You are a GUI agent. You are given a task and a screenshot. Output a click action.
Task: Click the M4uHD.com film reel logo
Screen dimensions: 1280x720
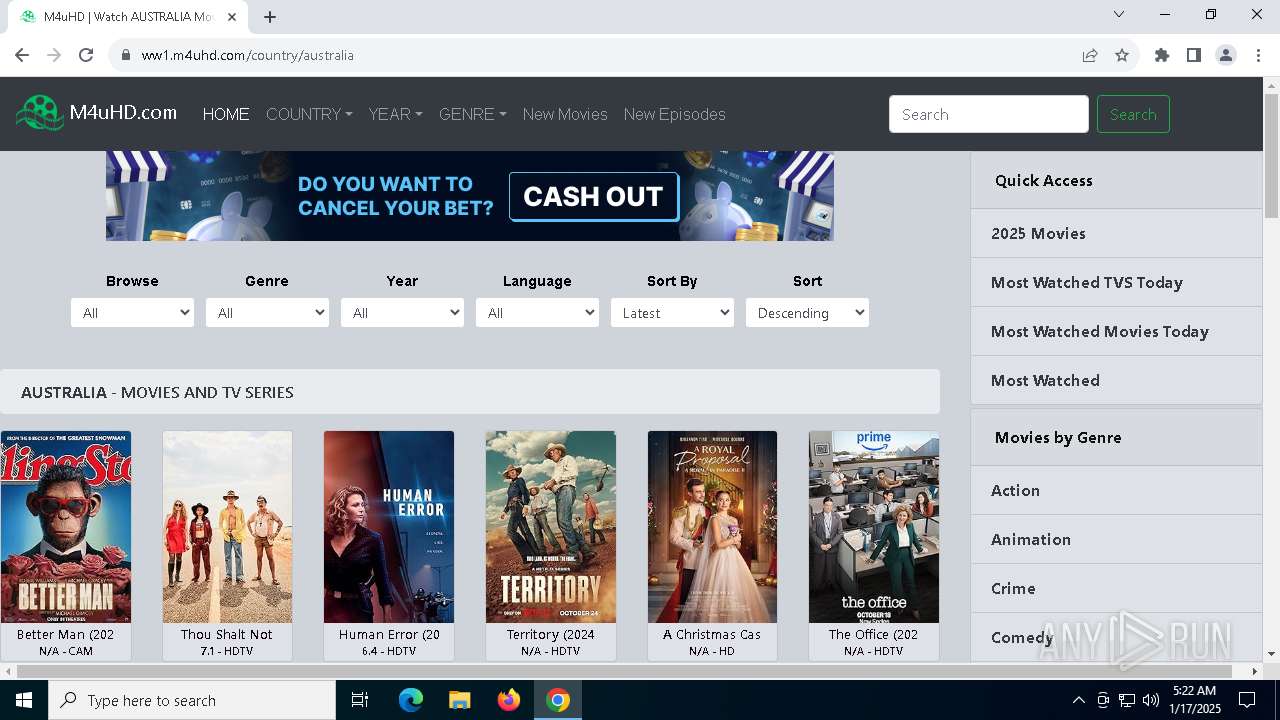(x=40, y=113)
